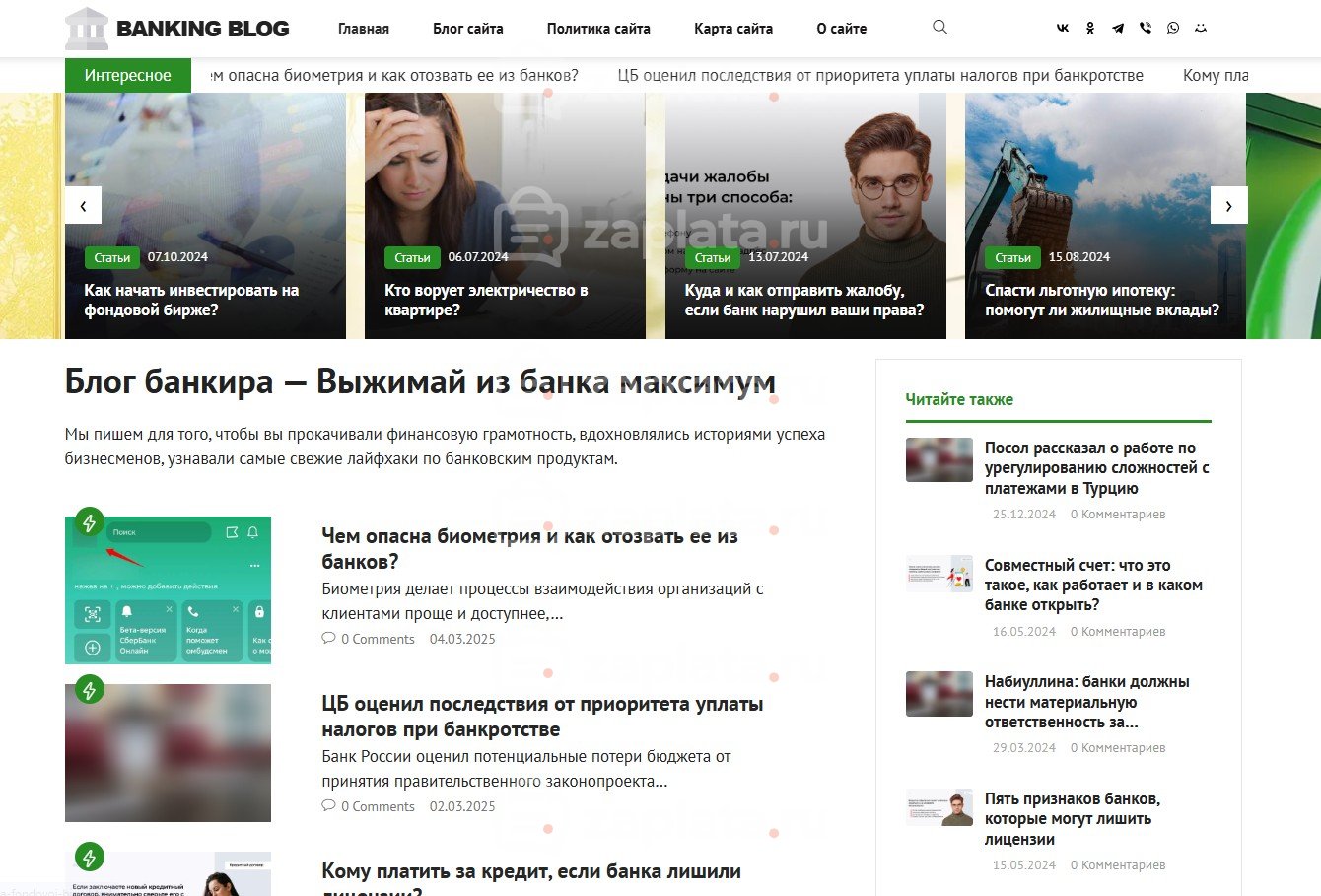
Task: Click 'Статьи' tag on льготная ипотека slide
Action: coord(1012,257)
